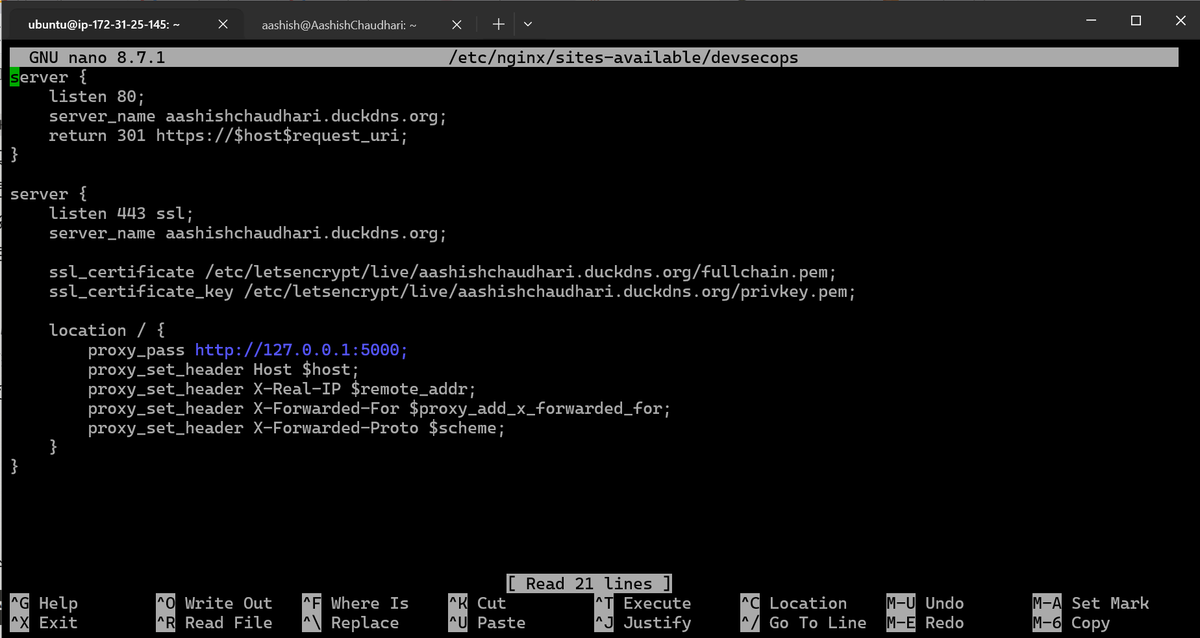The width and height of the screenshot is (1200, 638).
Task: Click the ^J Justify shortcut
Action: coord(643,623)
